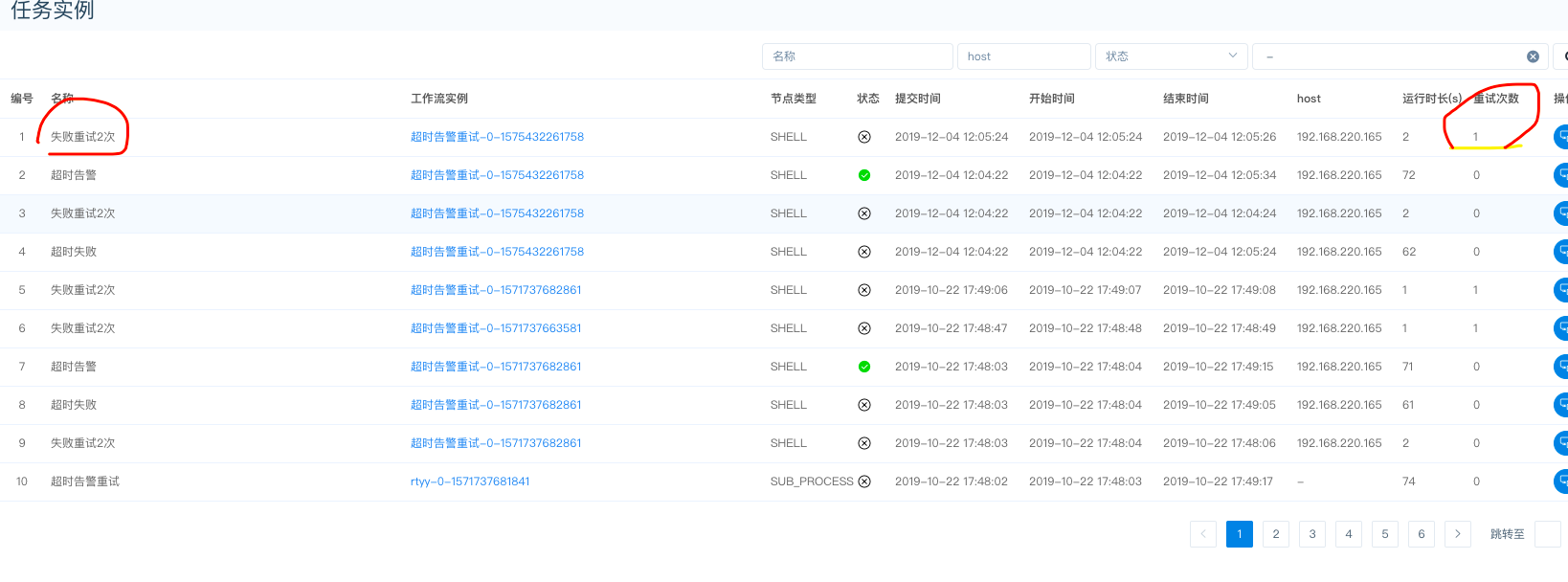Go to page 6
Viewport: 1568px width, 582px height.
tap(1422, 534)
